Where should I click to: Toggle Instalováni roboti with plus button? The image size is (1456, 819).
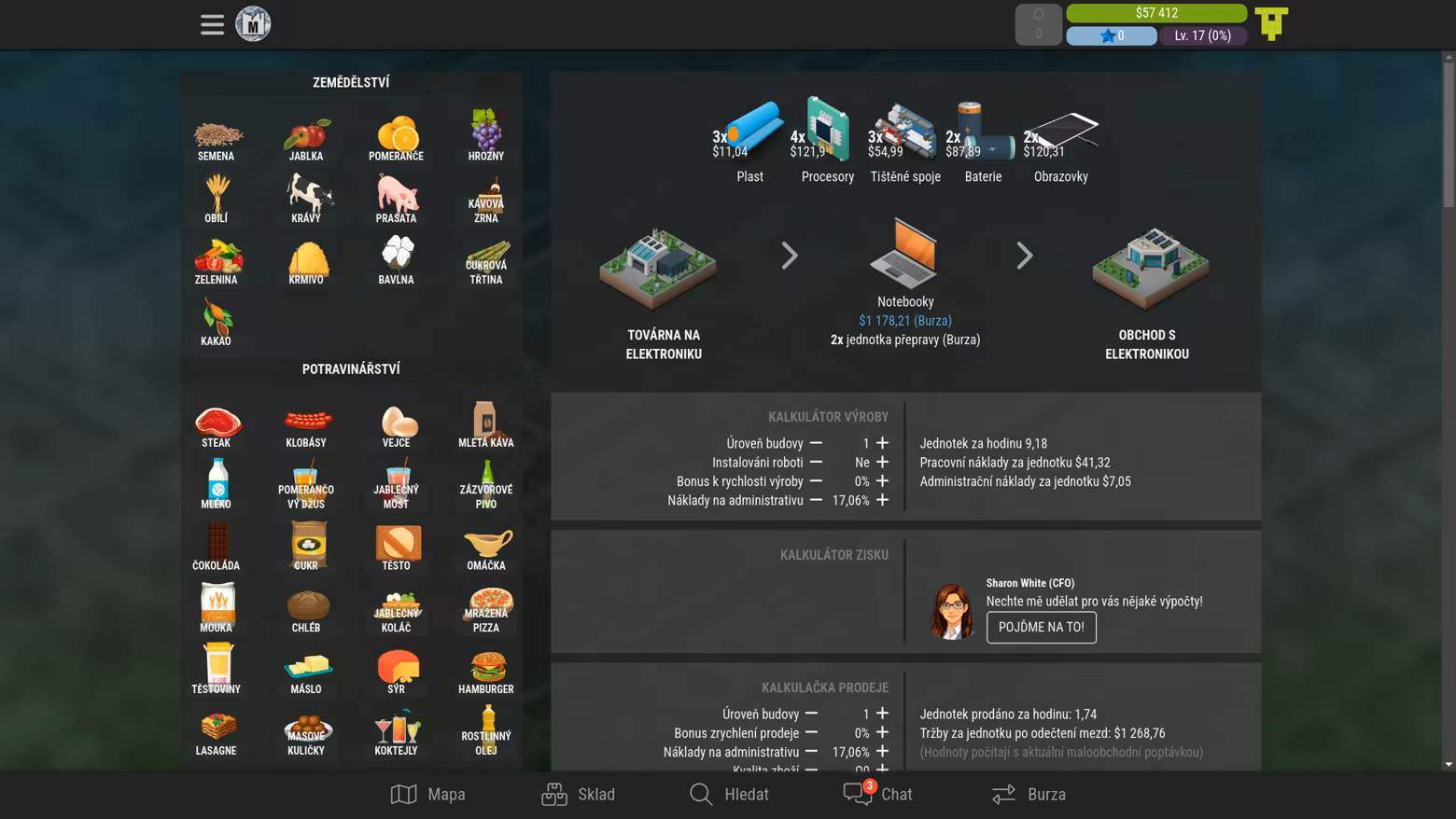coord(882,462)
